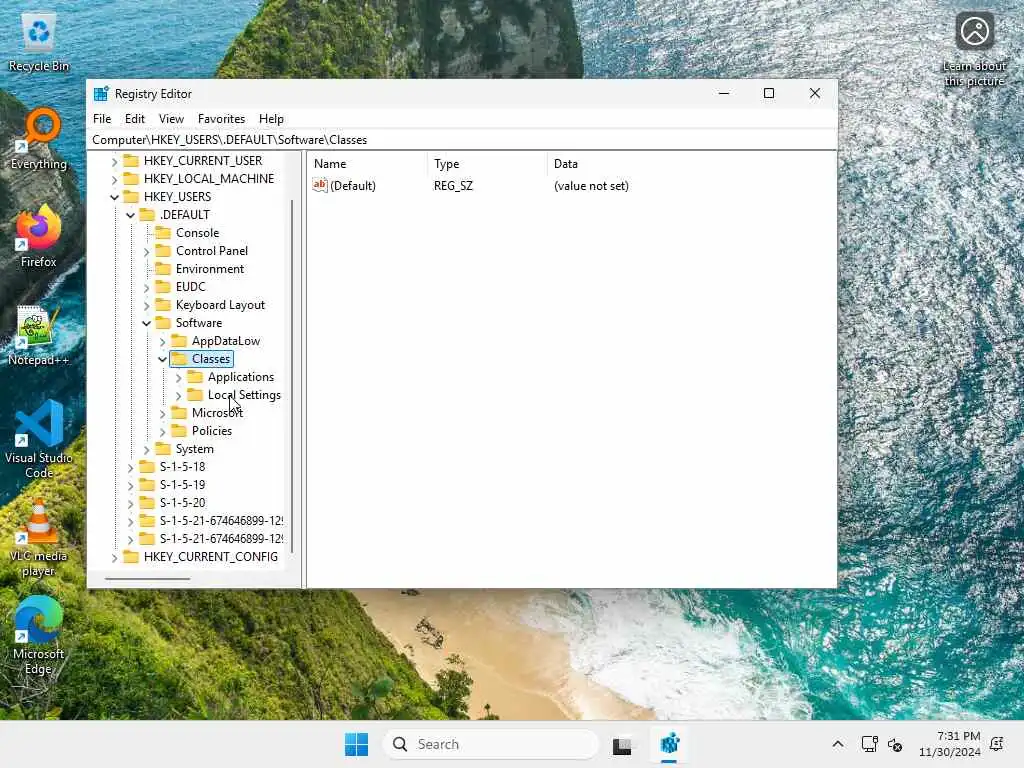Select the Software key label
1024x768 pixels.
[x=199, y=323]
